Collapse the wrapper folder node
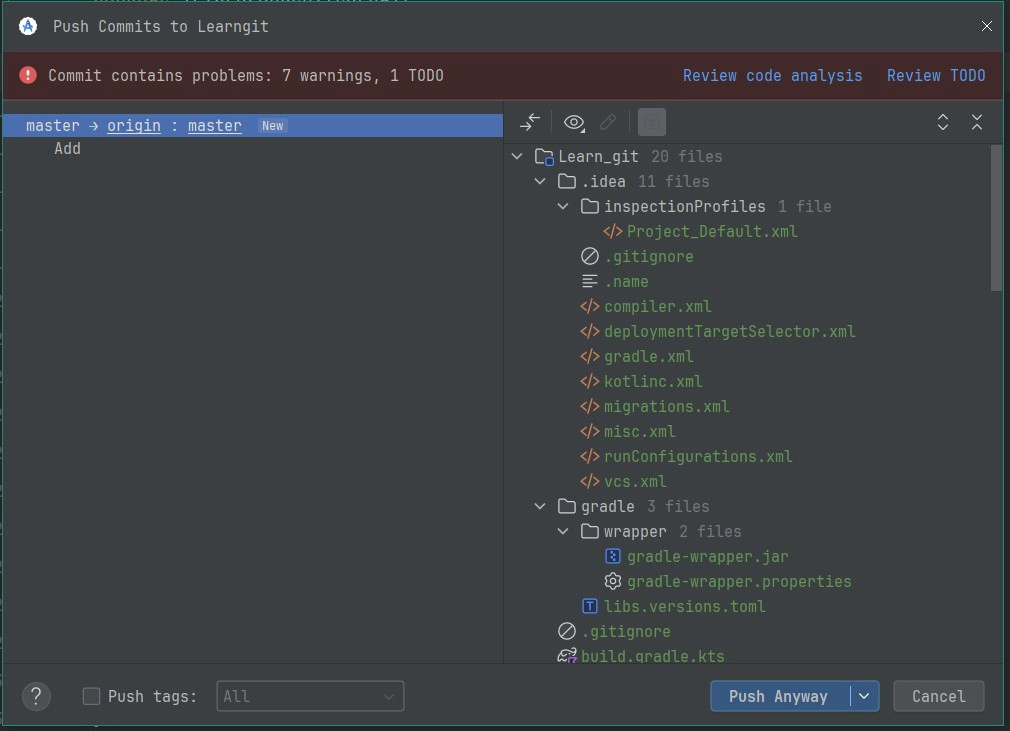This screenshot has height=731, width=1010. (x=563, y=532)
